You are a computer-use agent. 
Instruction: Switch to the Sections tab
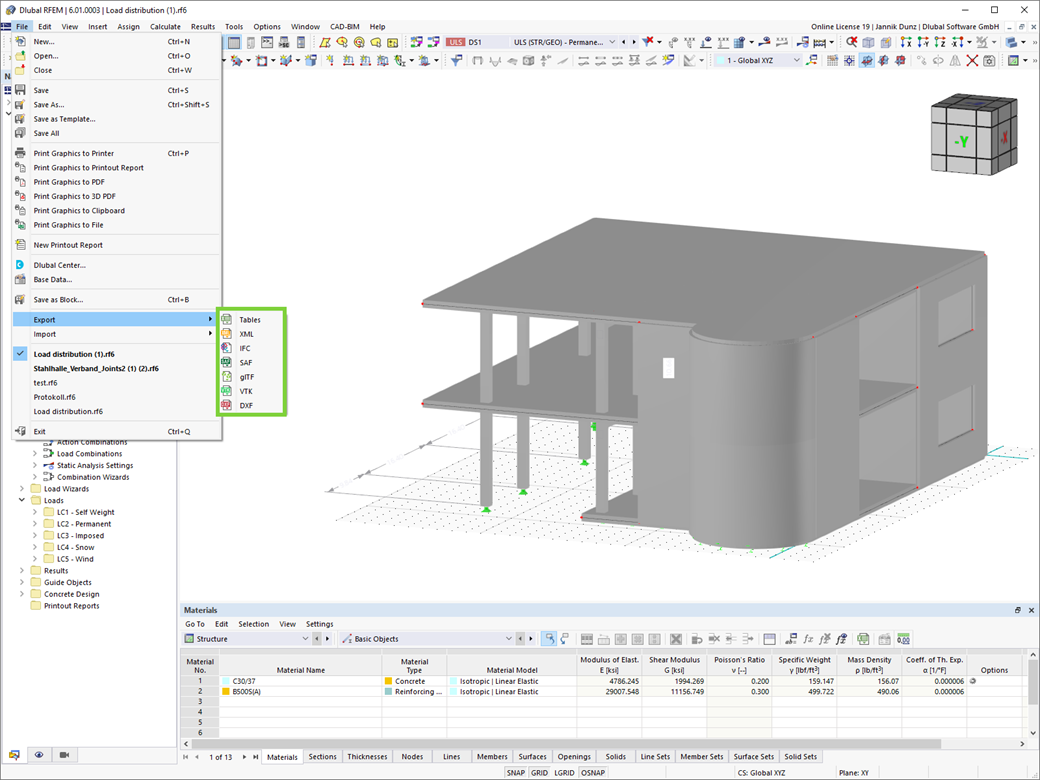pos(322,757)
